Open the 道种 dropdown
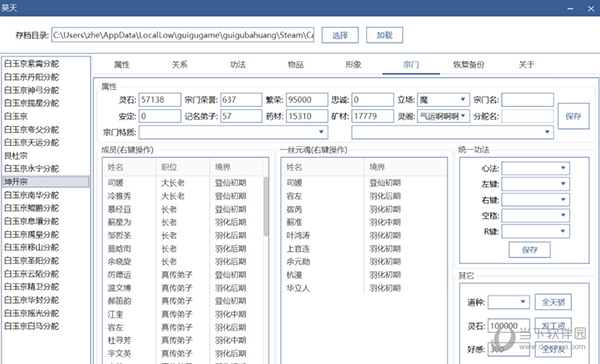 [x=509, y=302]
